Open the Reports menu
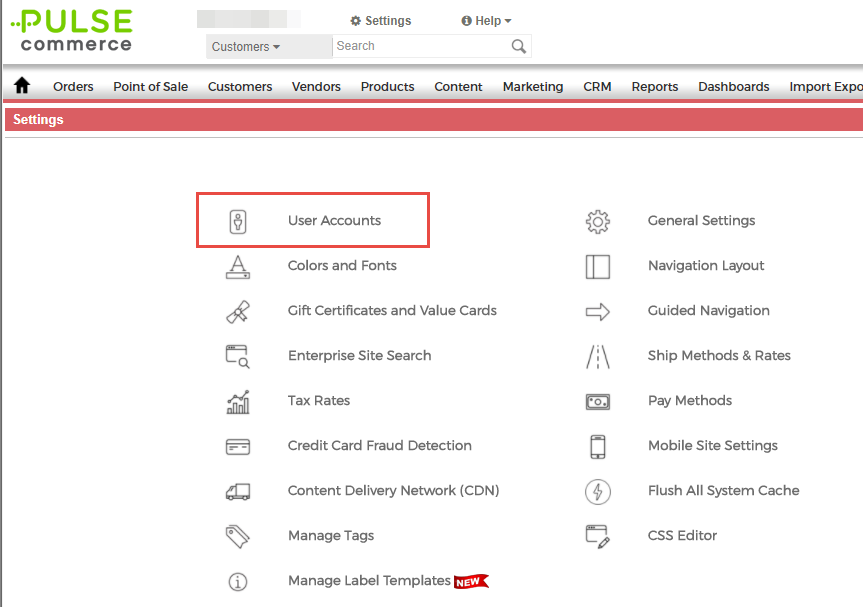This screenshot has width=863, height=607. coord(655,86)
